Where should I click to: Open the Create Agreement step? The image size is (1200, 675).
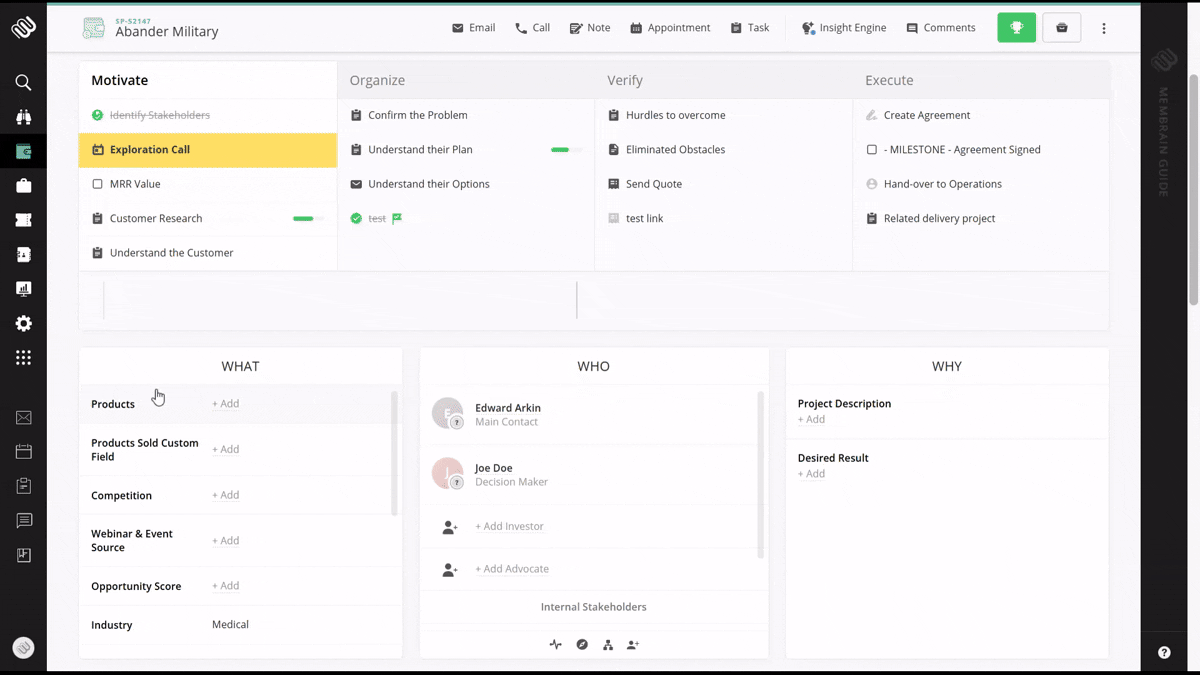click(x=927, y=115)
